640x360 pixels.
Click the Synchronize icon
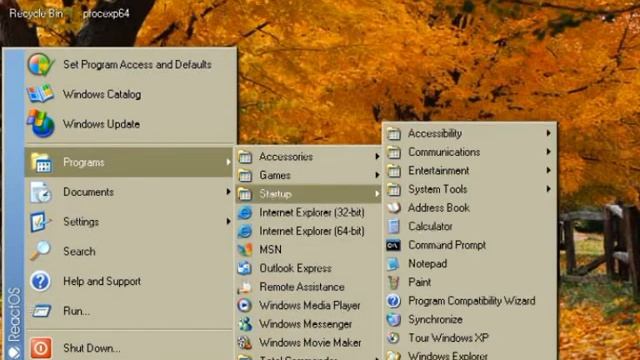click(x=393, y=320)
